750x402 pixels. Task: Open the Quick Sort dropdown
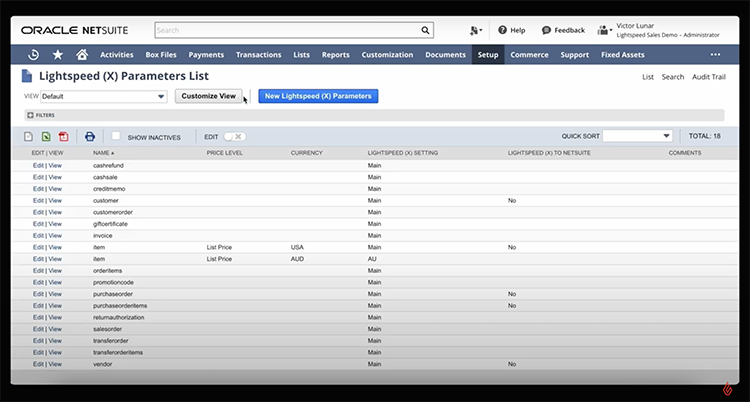[638, 136]
